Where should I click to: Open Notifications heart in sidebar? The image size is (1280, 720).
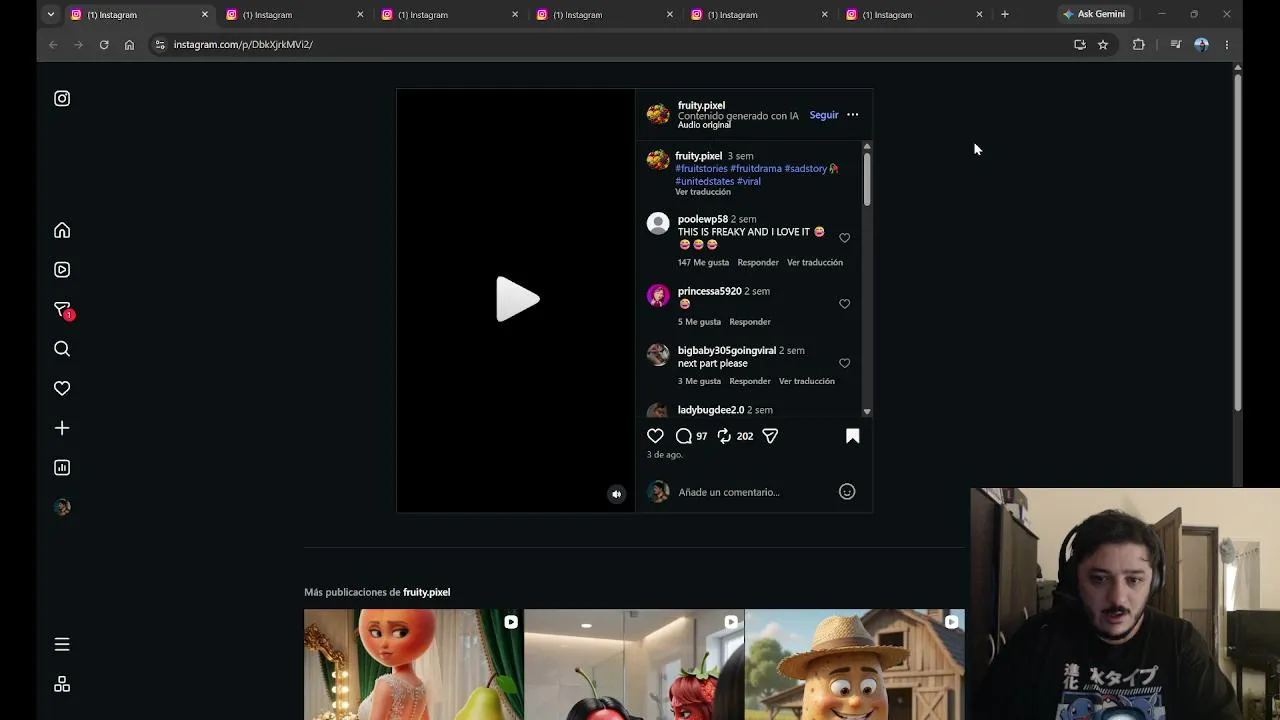click(x=62, y=388)
